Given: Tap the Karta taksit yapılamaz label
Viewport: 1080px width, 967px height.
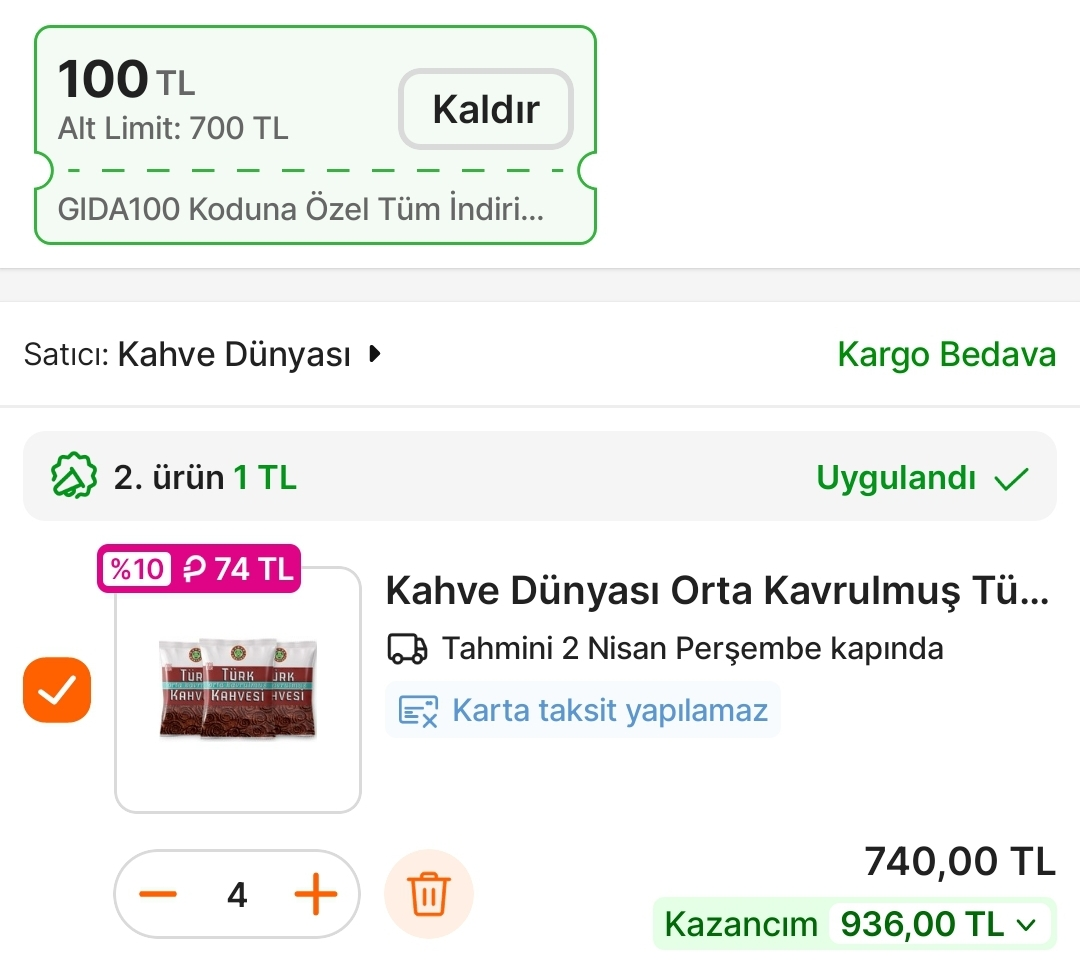Looking at the screenshot, I should (610, 711).
